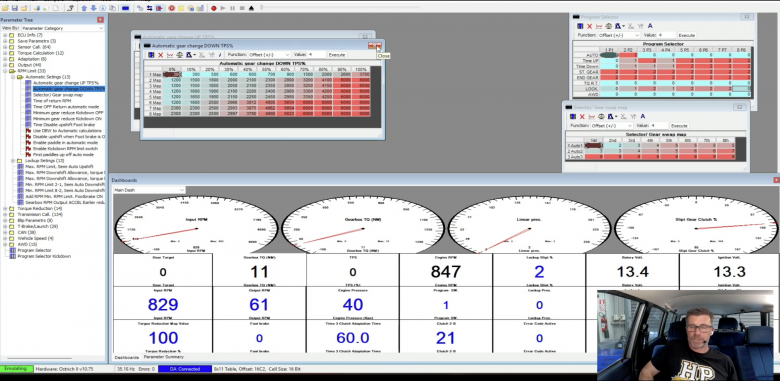
Task: Select Use DBW to Automatic calculations flag
Action: coord(67,130)
